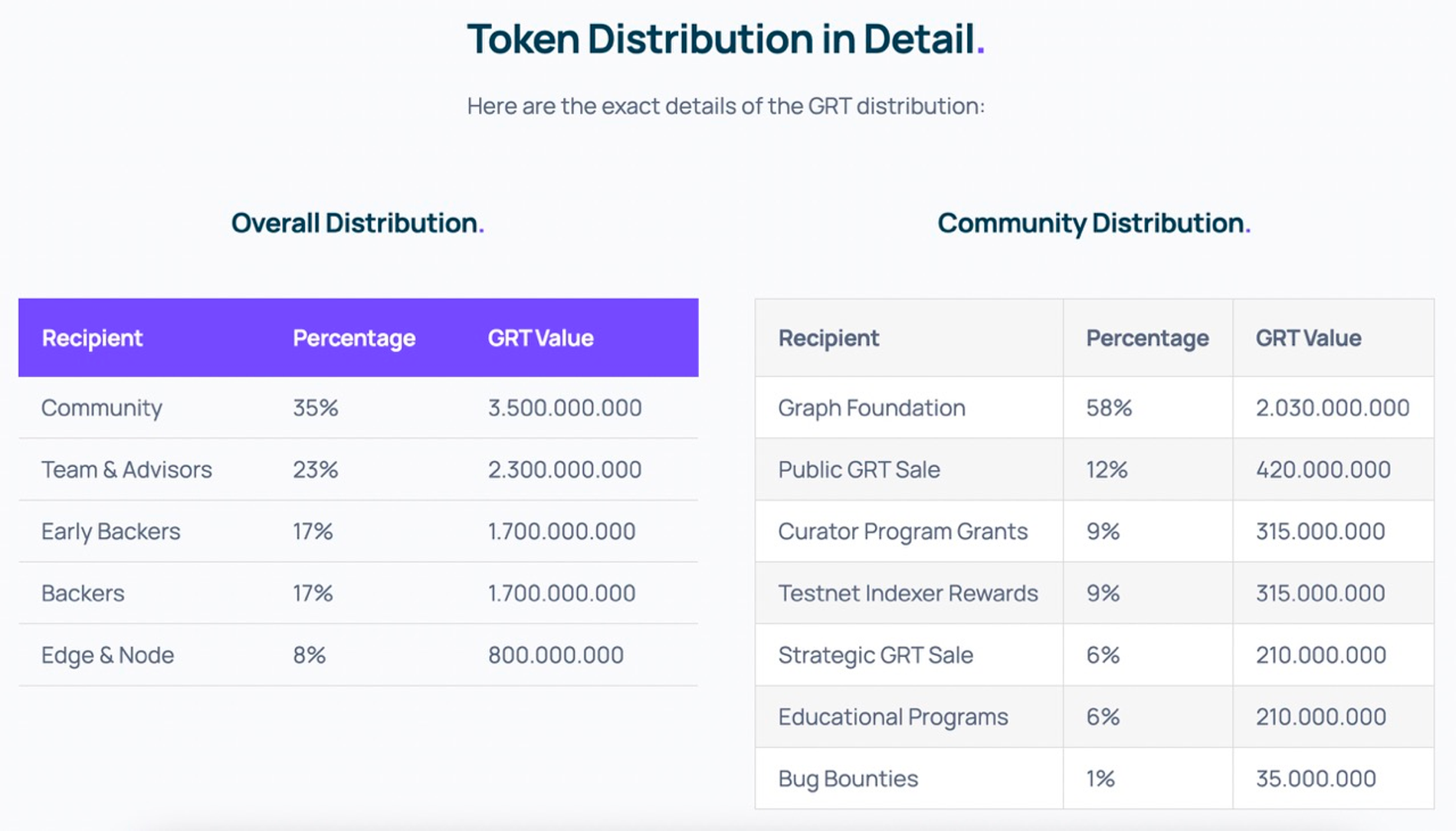
Task: Select the Testnet Indexer Rewards cell
Action: (x=907, y=593)
